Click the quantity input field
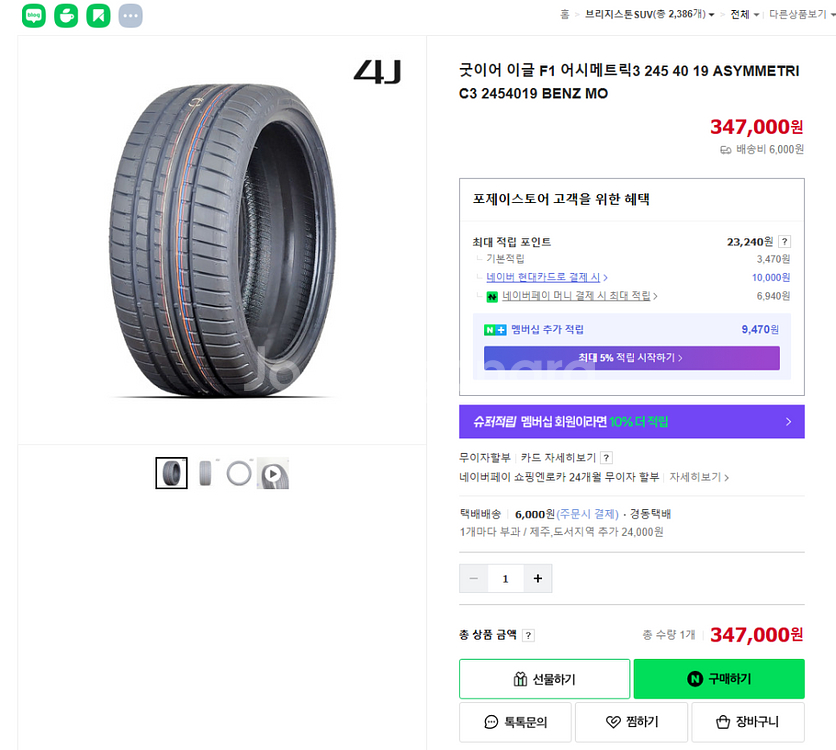Image resolution: width=836 pixels, height=750 pixels. [506, 578]
